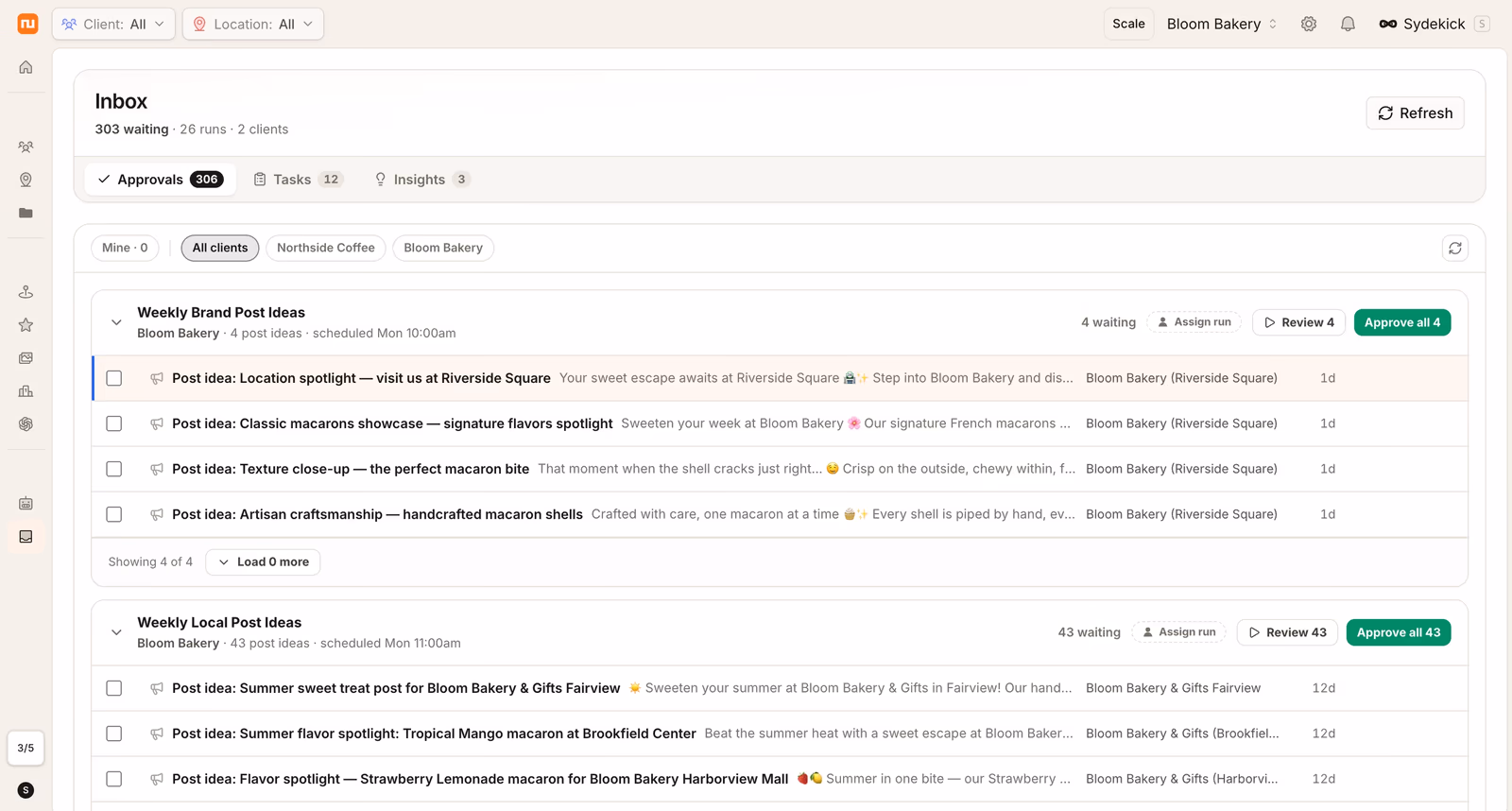The height and width of the screenshot is (811, 1512).
Task: Check the Summer sweet treat Fairview post
Action: click(x=114, y=688)
